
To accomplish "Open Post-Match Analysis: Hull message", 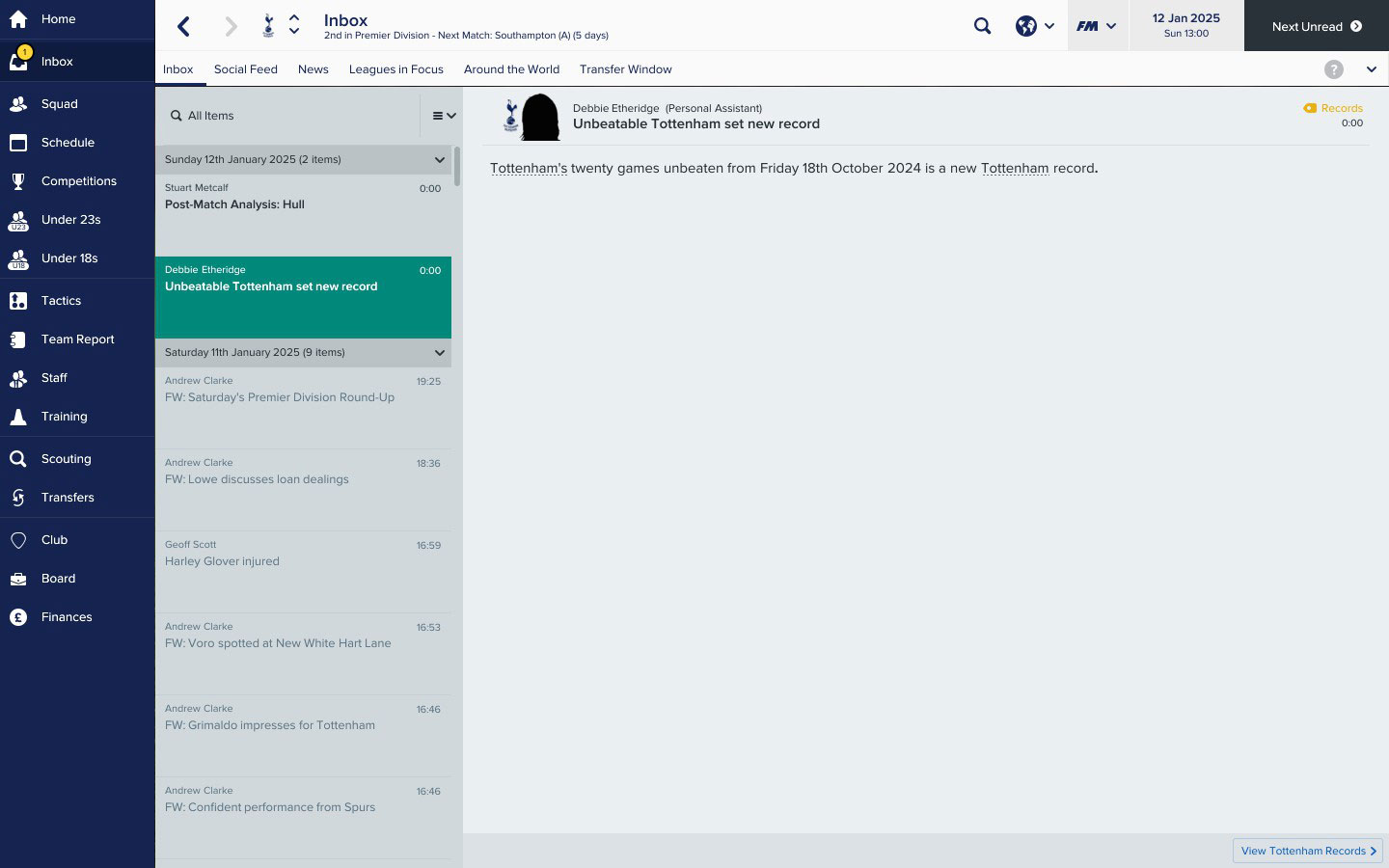I will click(x=303, y=215).
